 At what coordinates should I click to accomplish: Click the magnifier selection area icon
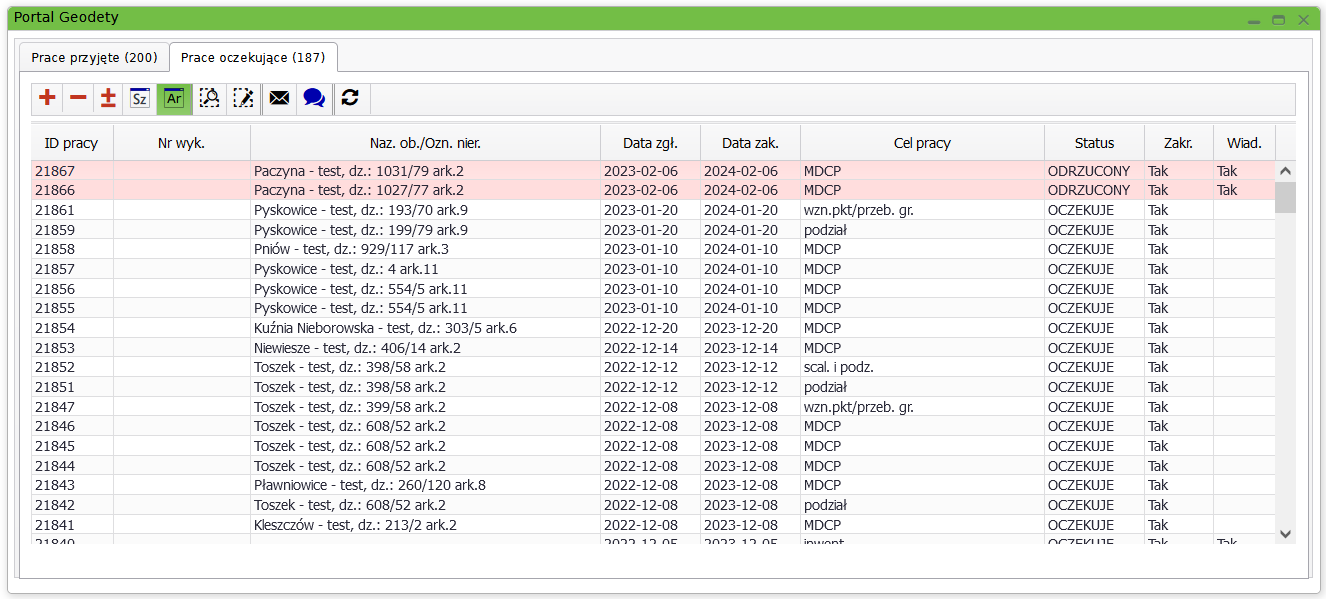pos(209,98)
